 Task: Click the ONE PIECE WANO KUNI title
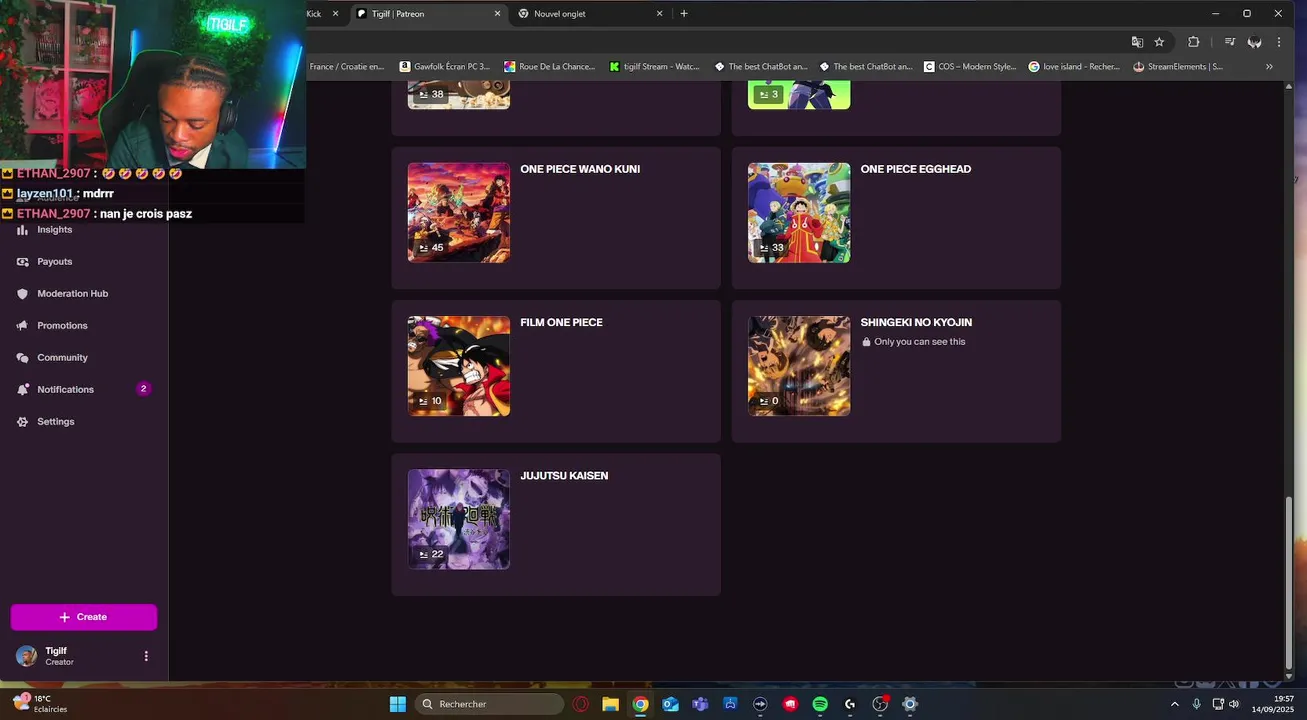click(x=580, y=169)
